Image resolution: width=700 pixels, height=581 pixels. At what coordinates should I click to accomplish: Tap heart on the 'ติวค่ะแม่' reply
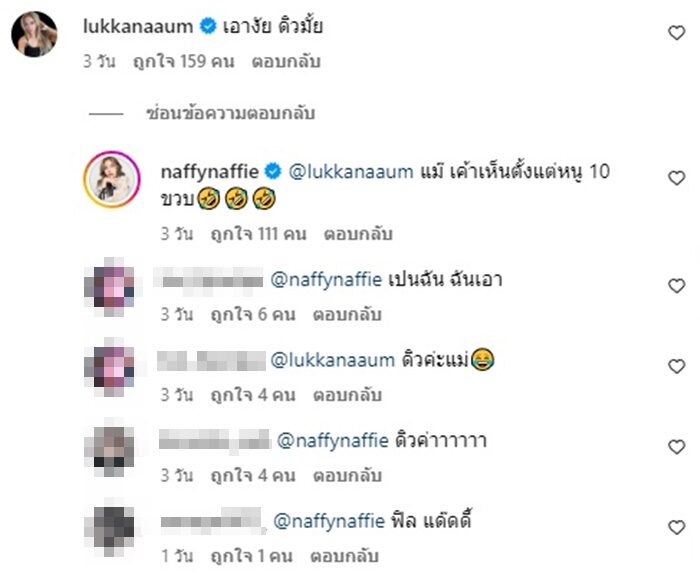pyautogui.click(x=676, y=366)
